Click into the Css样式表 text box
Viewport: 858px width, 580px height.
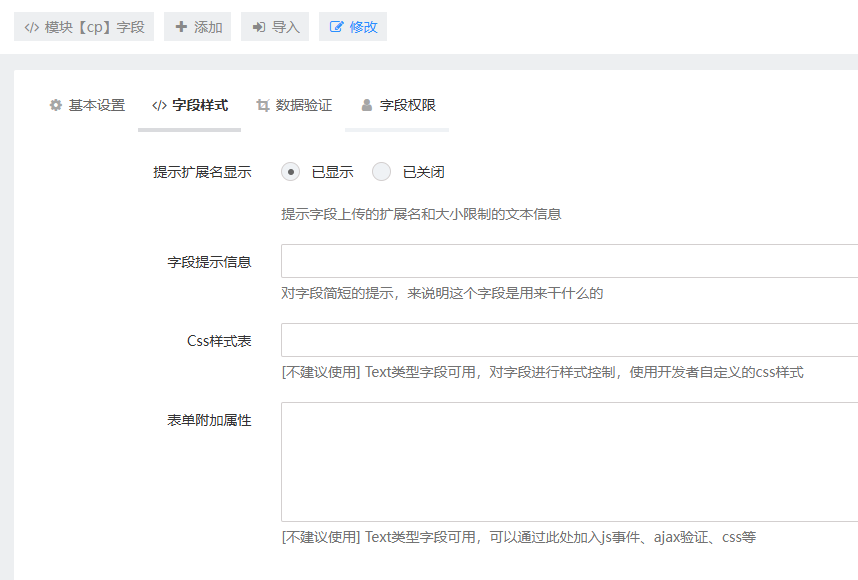568,340
